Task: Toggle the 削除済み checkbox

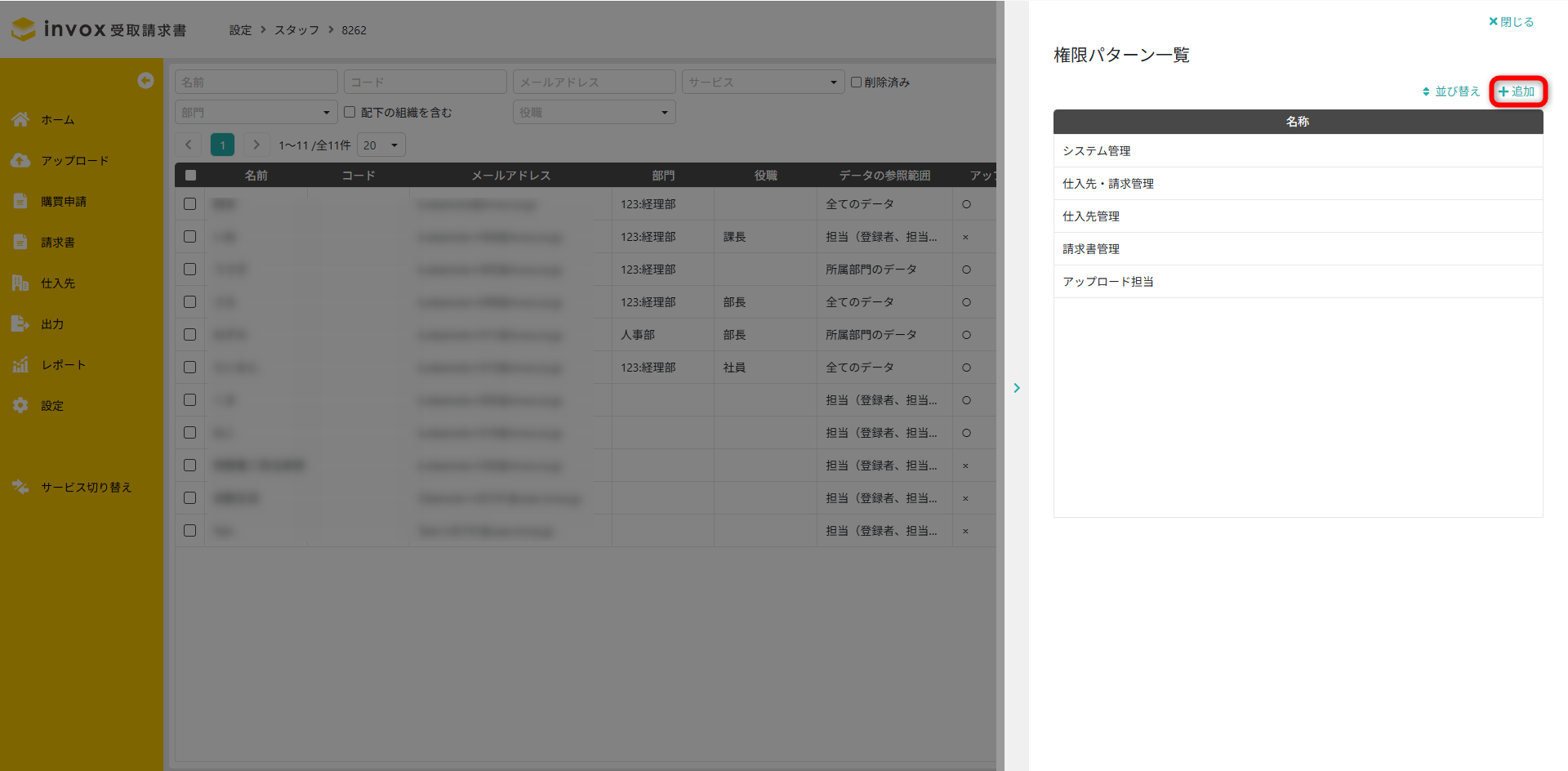Action: click(x=856, y=82)
